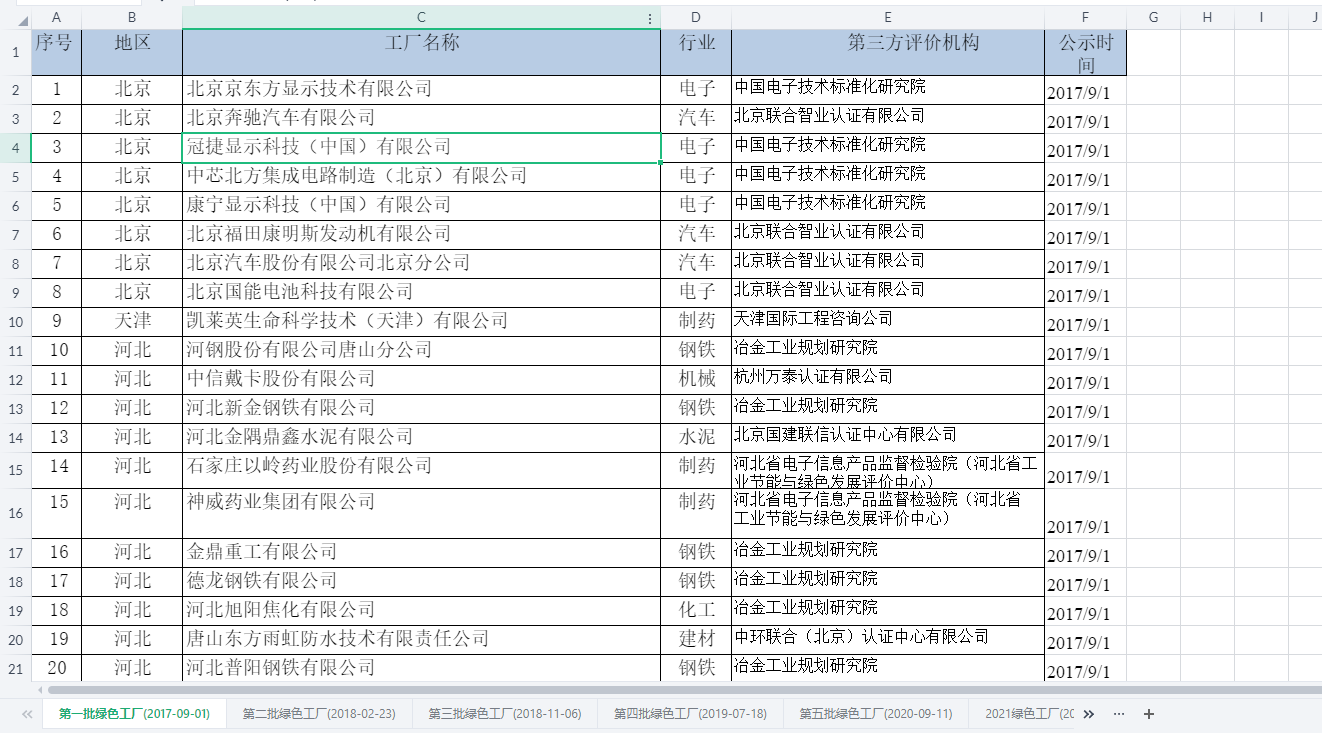
Task: Select cell 北京福田康明斯发动机有限公司
Action: (x=421, y=234)
